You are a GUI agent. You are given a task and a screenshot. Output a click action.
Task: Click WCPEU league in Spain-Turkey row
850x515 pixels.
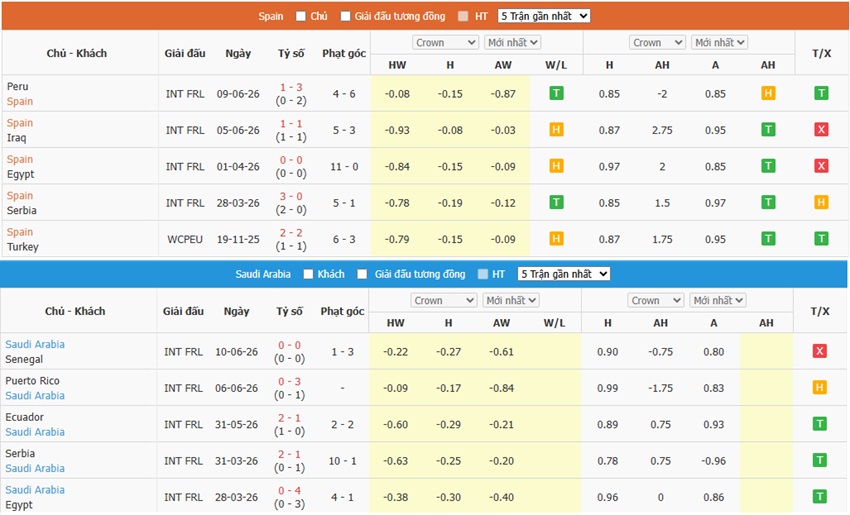click(185, 239)
